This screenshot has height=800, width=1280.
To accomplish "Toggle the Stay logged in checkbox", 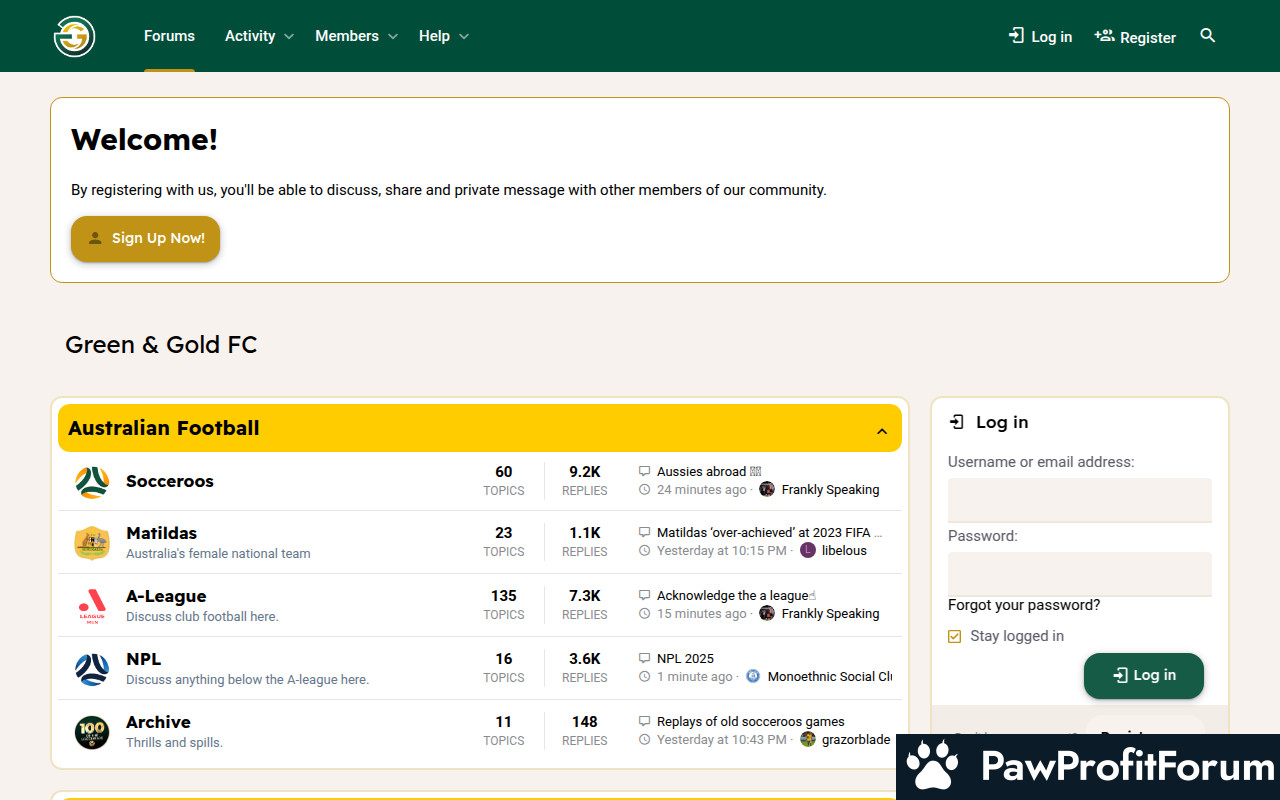I will click(x=954, y=637).
